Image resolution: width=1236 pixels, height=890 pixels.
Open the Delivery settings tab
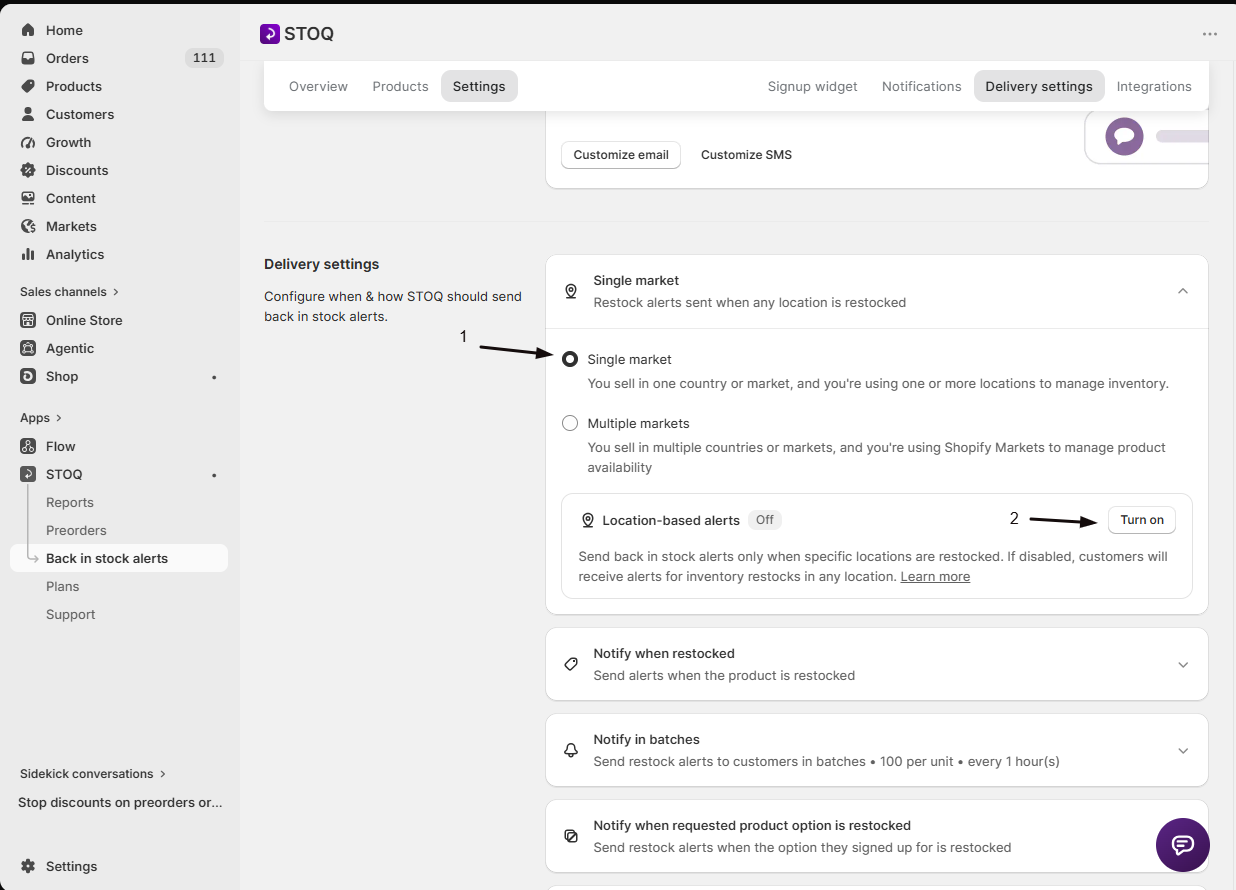click(1039, 86)
